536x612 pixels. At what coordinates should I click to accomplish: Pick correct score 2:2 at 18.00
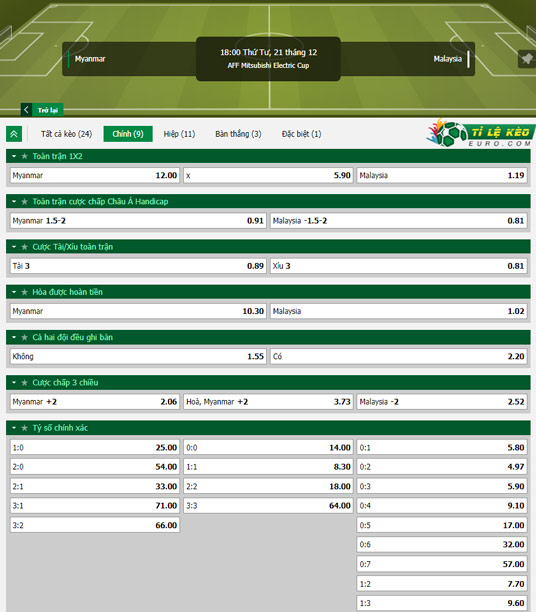(x=268, y=486)
